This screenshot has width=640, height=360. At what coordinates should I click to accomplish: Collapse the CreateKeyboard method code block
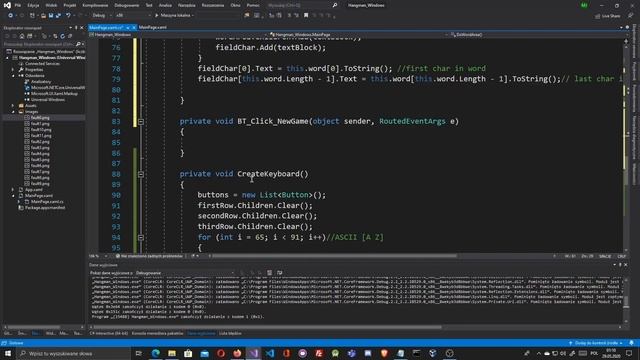[141, 174]
